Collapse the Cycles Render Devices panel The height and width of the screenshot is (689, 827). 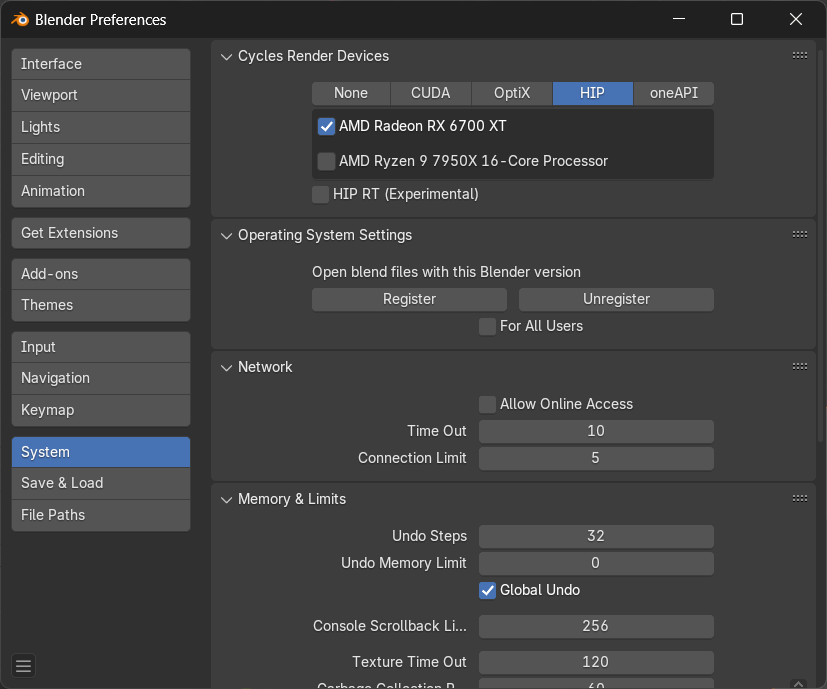click(226, 56)
